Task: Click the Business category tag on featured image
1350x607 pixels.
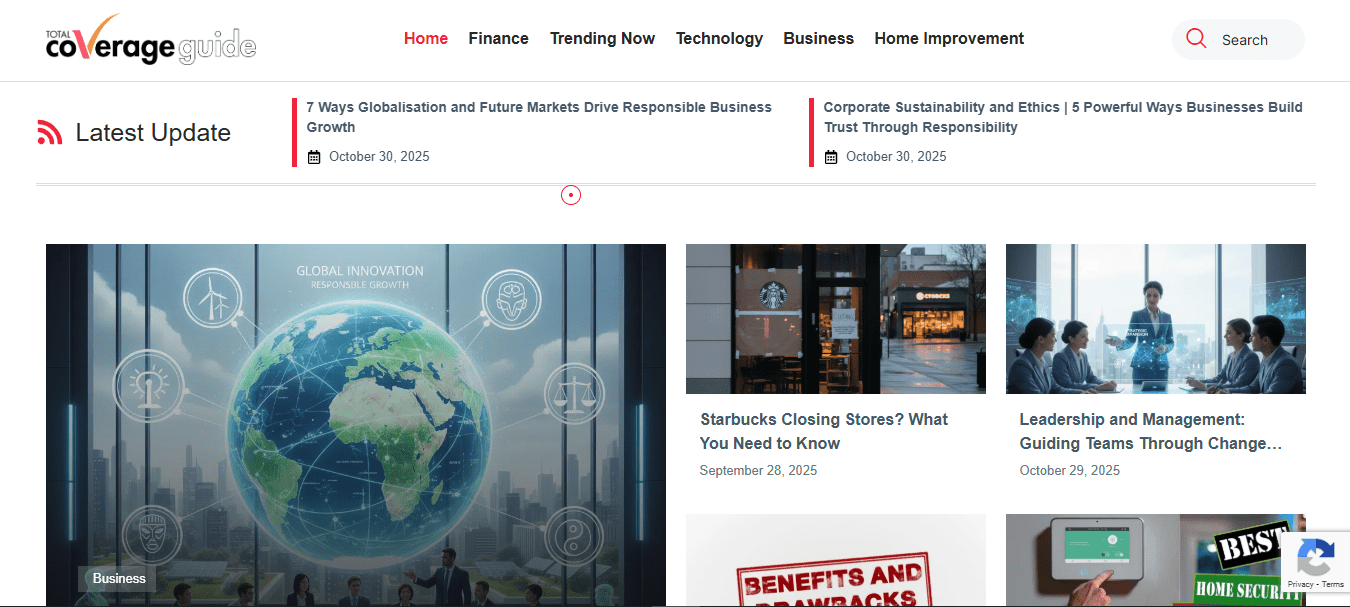Action: 119,578
